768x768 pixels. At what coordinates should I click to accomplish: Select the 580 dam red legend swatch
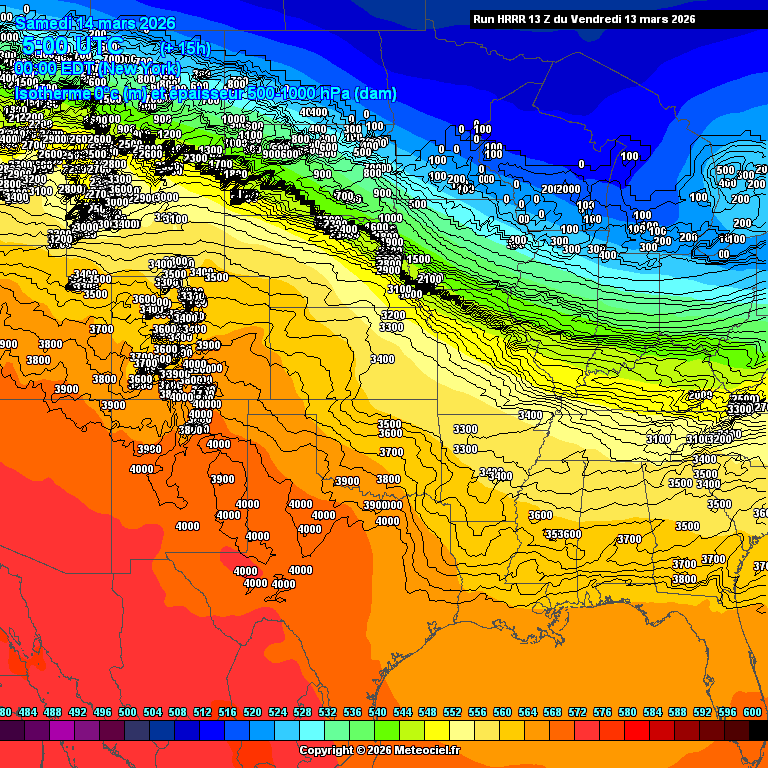click(x=628, y=731)
